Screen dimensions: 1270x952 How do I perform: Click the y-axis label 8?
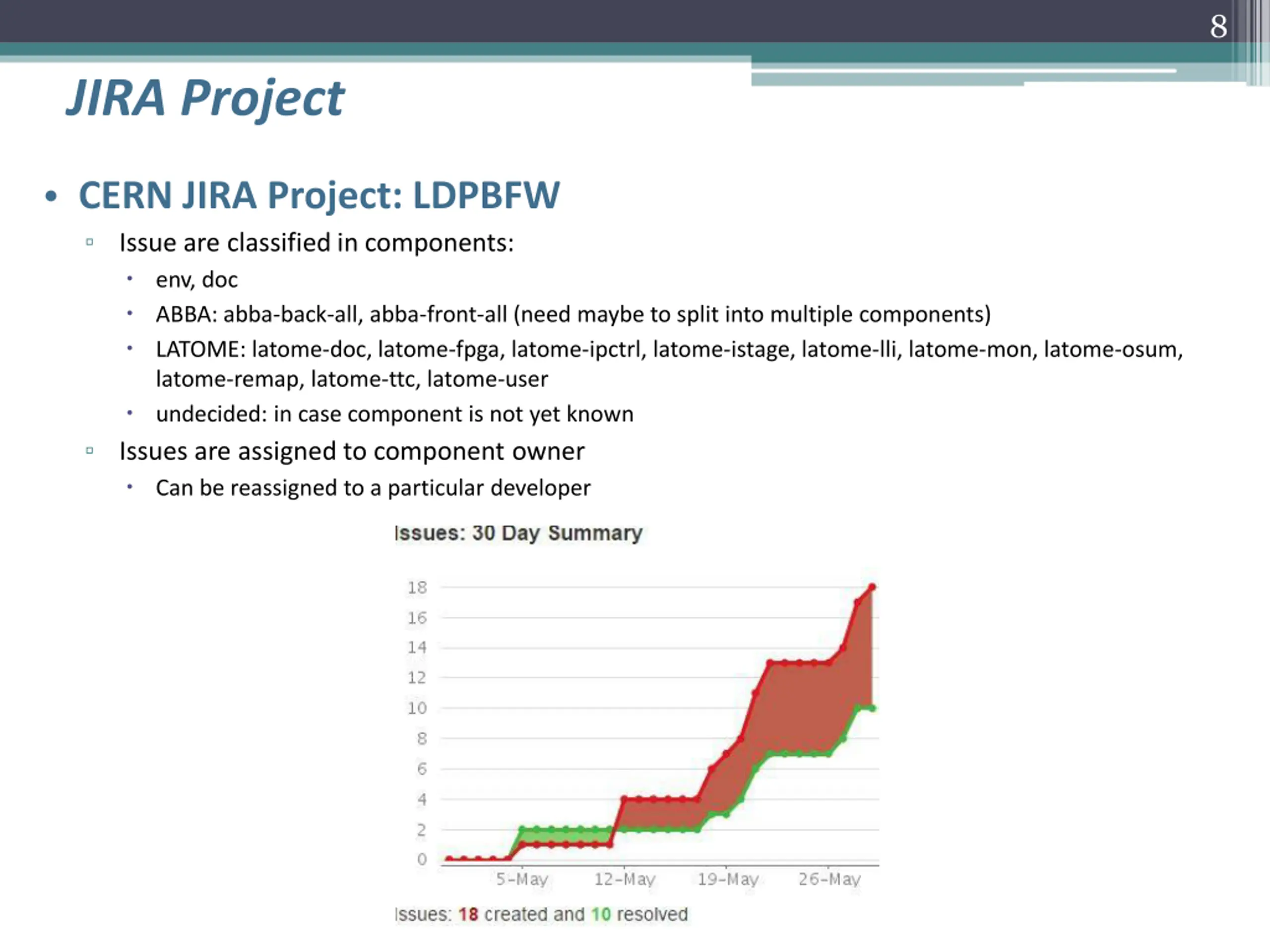[422, 739]
